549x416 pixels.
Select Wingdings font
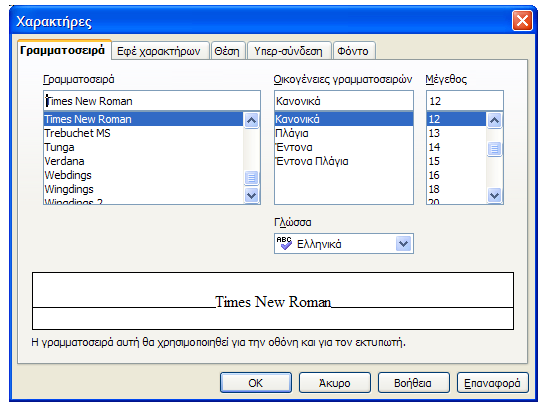[143, 189]
